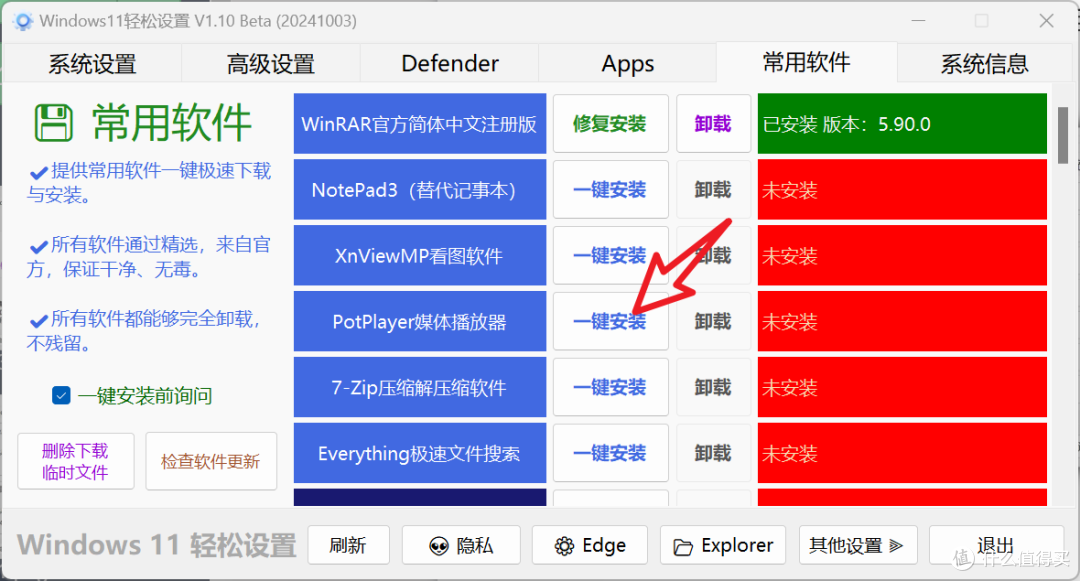Open the Edge settings button
This screenshot has width=1080, height=581.
pyautogui.click(x=590, y=545)
